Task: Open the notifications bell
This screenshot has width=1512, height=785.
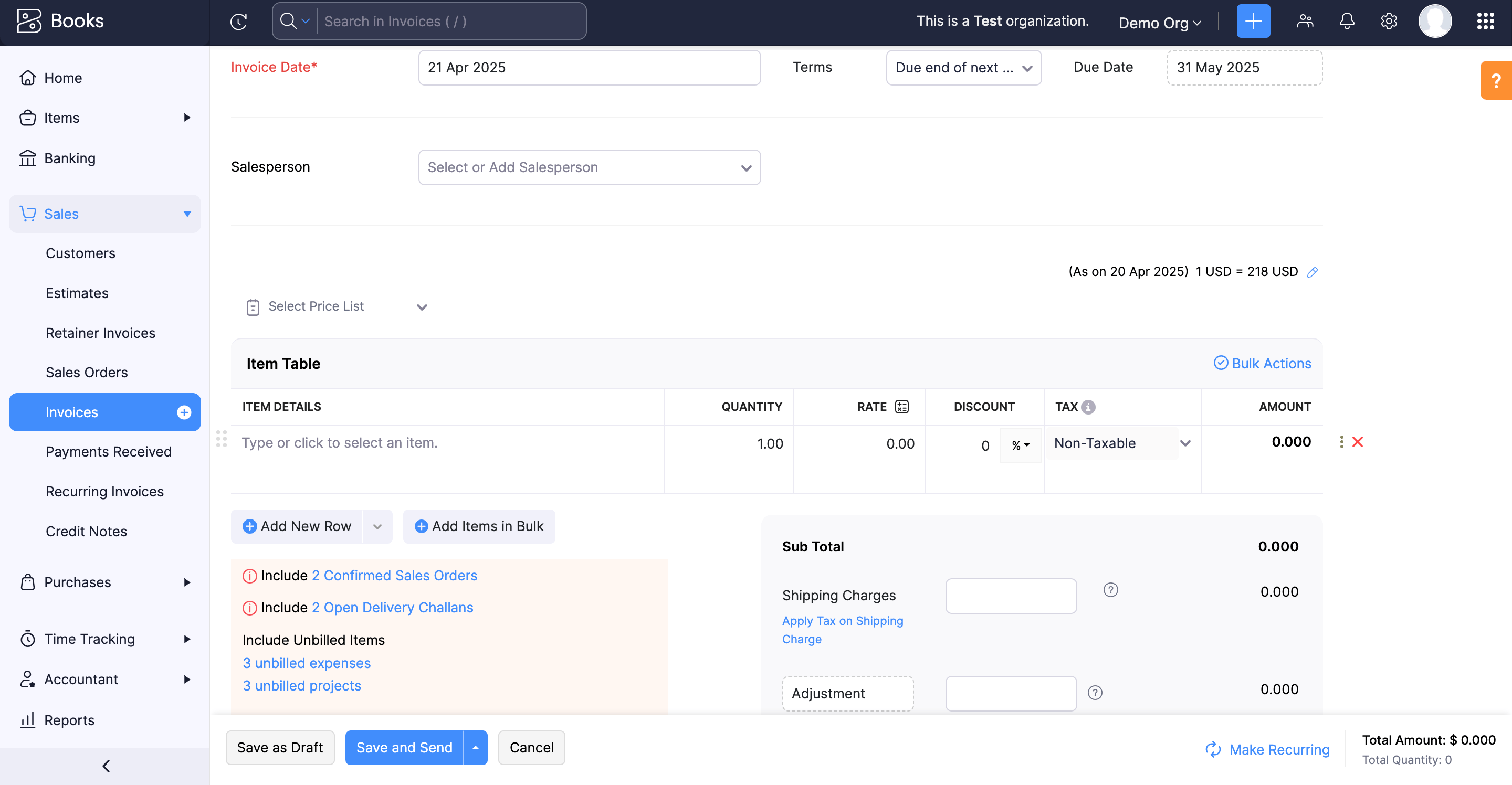Action: pyautogui.click(x=1347, y=21)
